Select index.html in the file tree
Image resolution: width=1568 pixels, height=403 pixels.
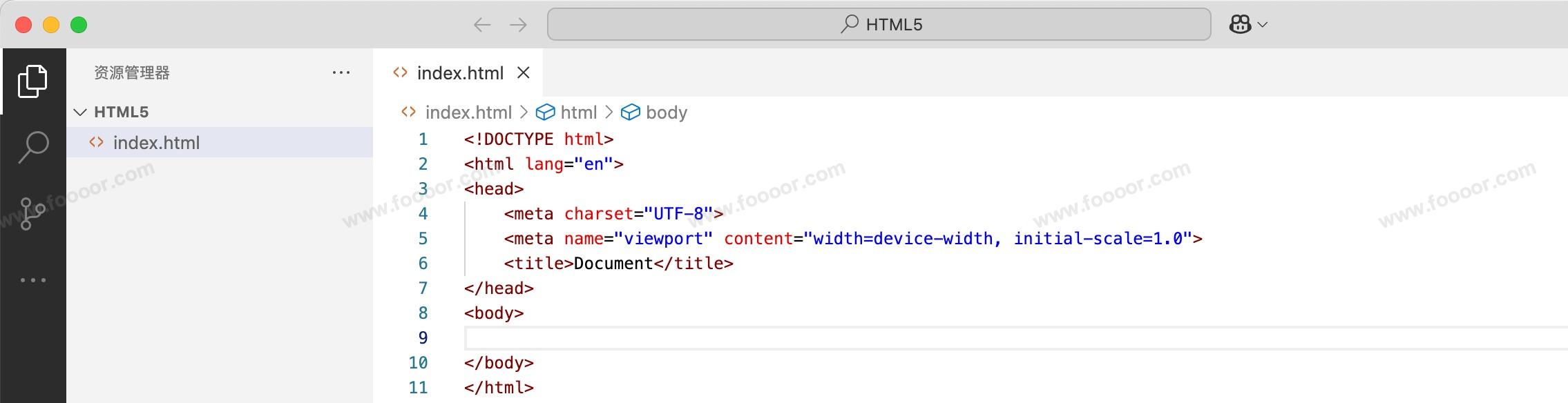tap(156, 143)
